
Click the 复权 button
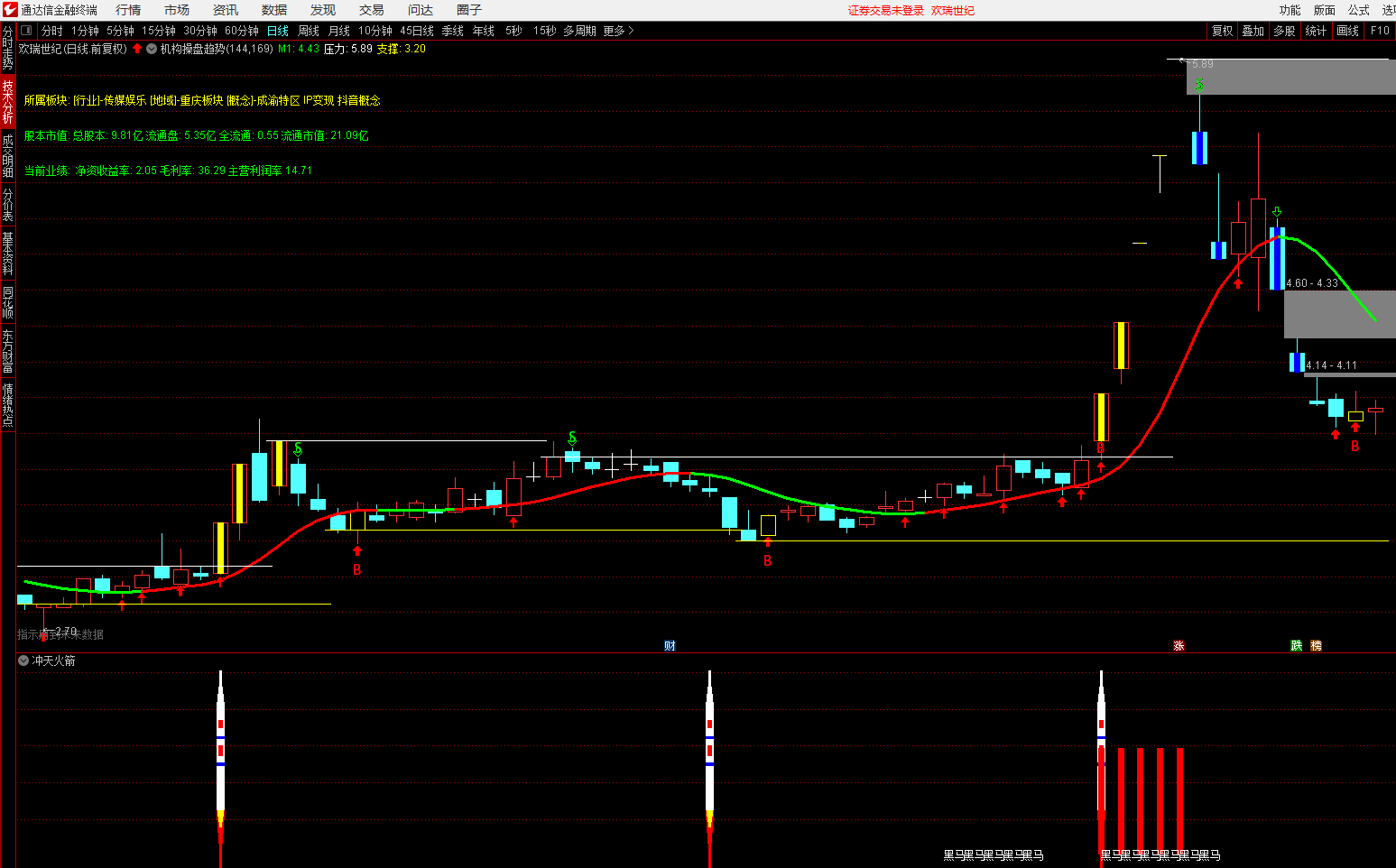click(1223, 31)
